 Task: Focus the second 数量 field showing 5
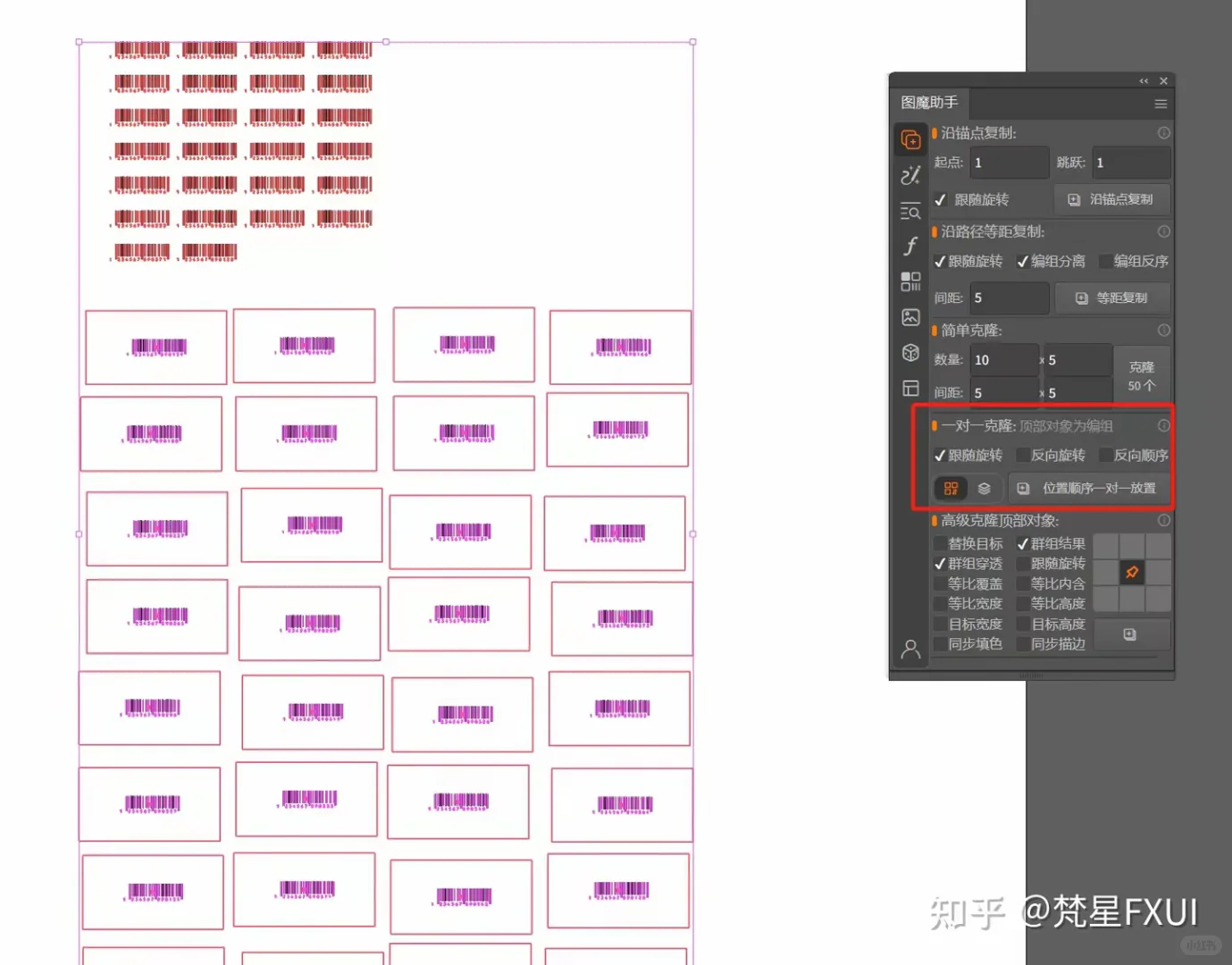[x=1078, y=360]
